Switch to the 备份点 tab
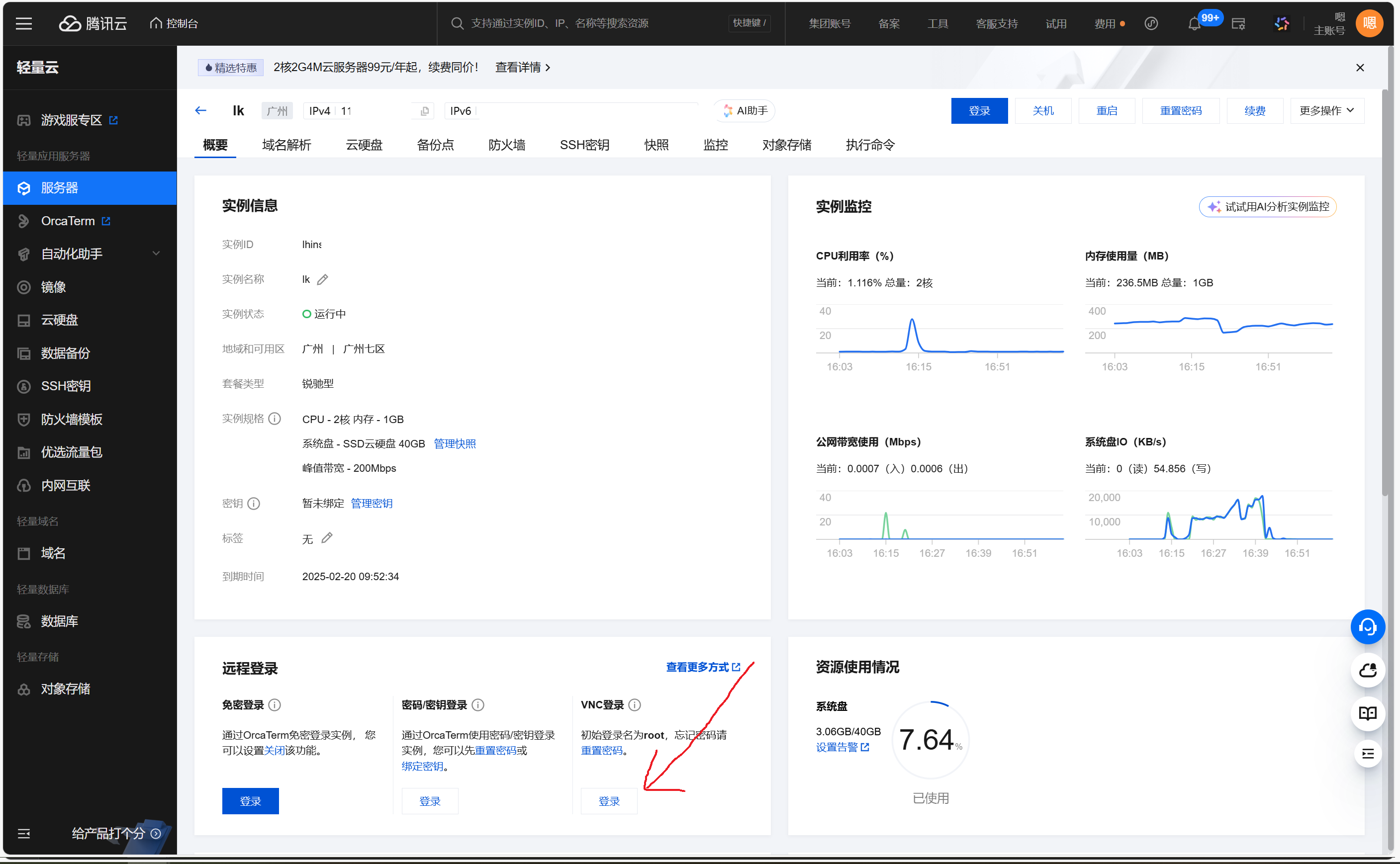Image resolution: width=1400 pixels, height=864 pixels. pos(435,145)
